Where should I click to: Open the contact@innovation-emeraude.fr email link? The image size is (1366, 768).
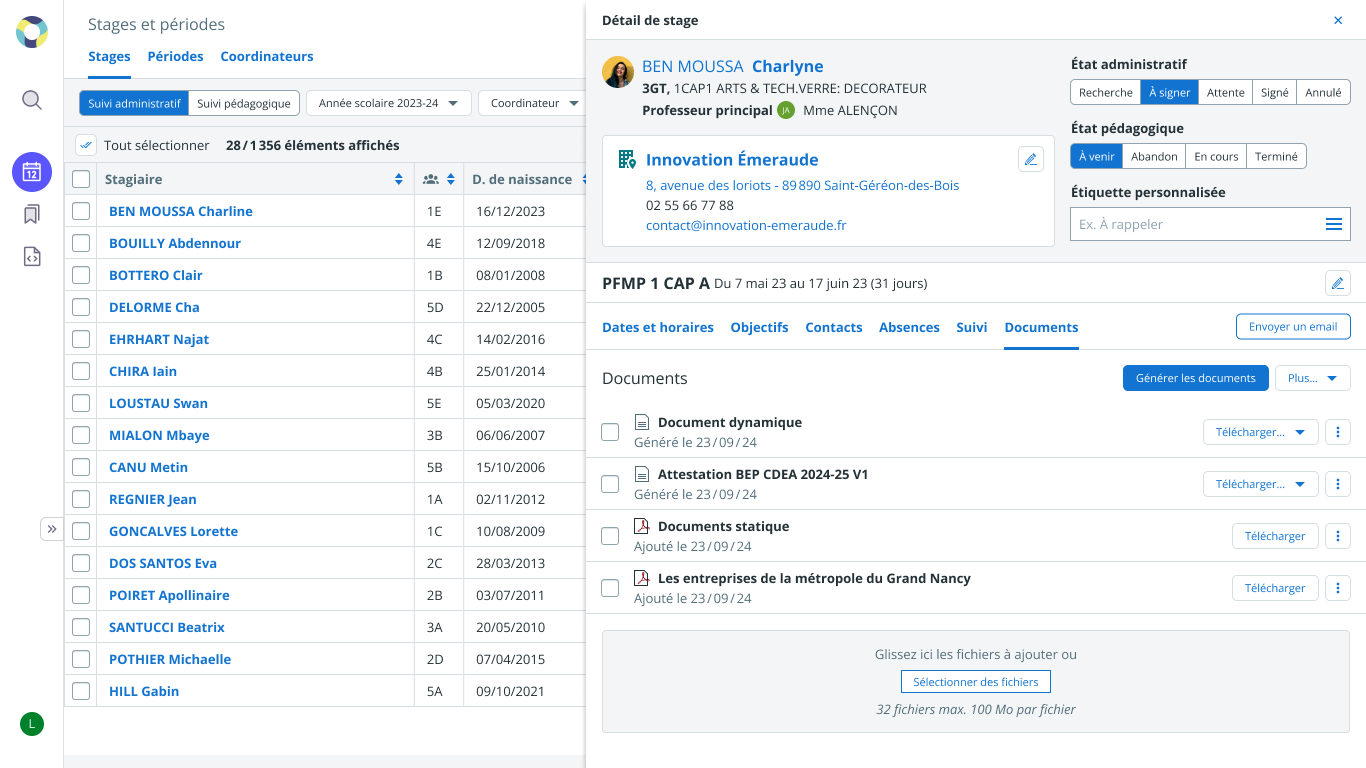pos(746,225)
